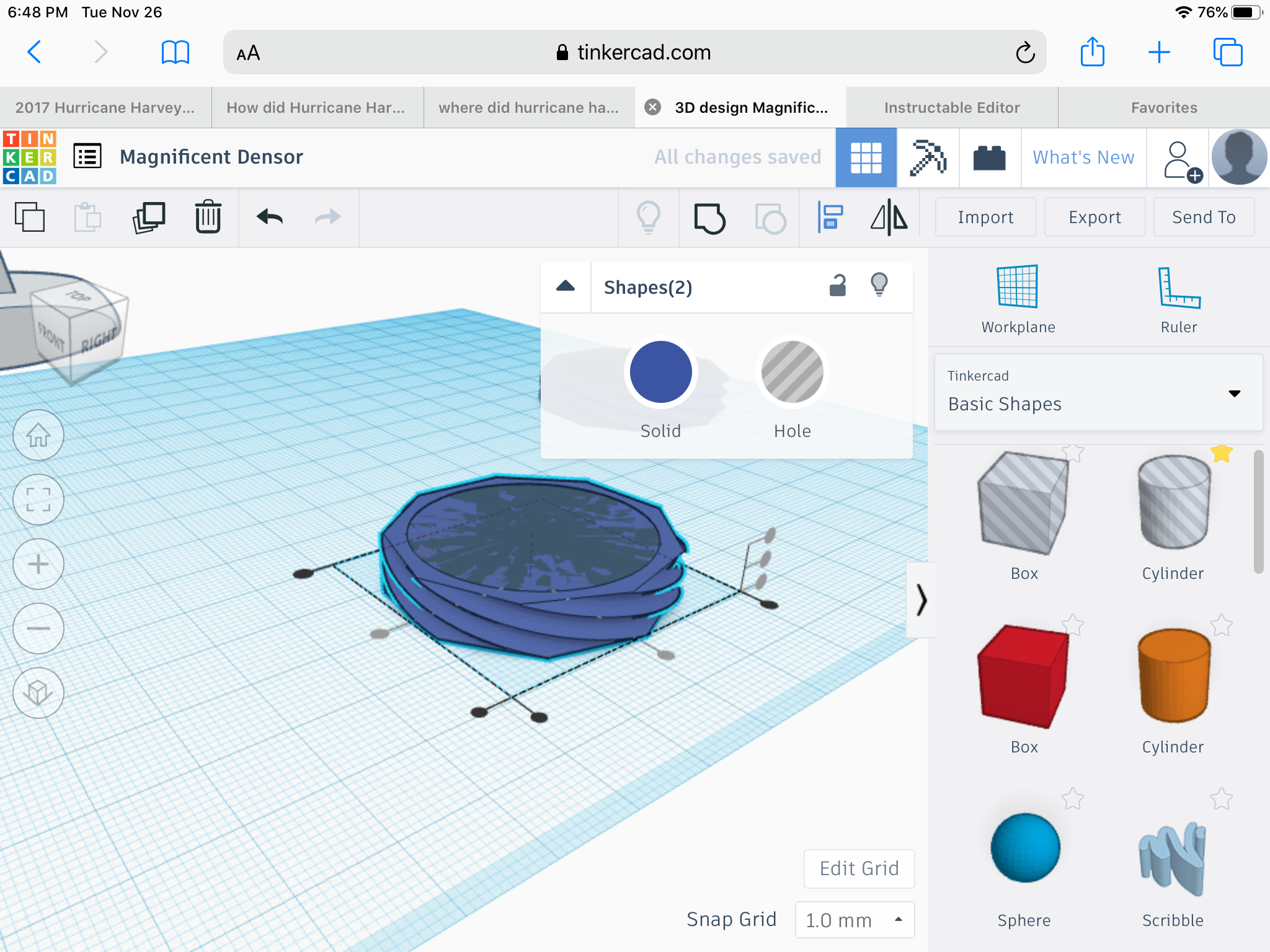Open Safari reader text size AA menu
The image size is (1270, 952).
pos(248,53)
